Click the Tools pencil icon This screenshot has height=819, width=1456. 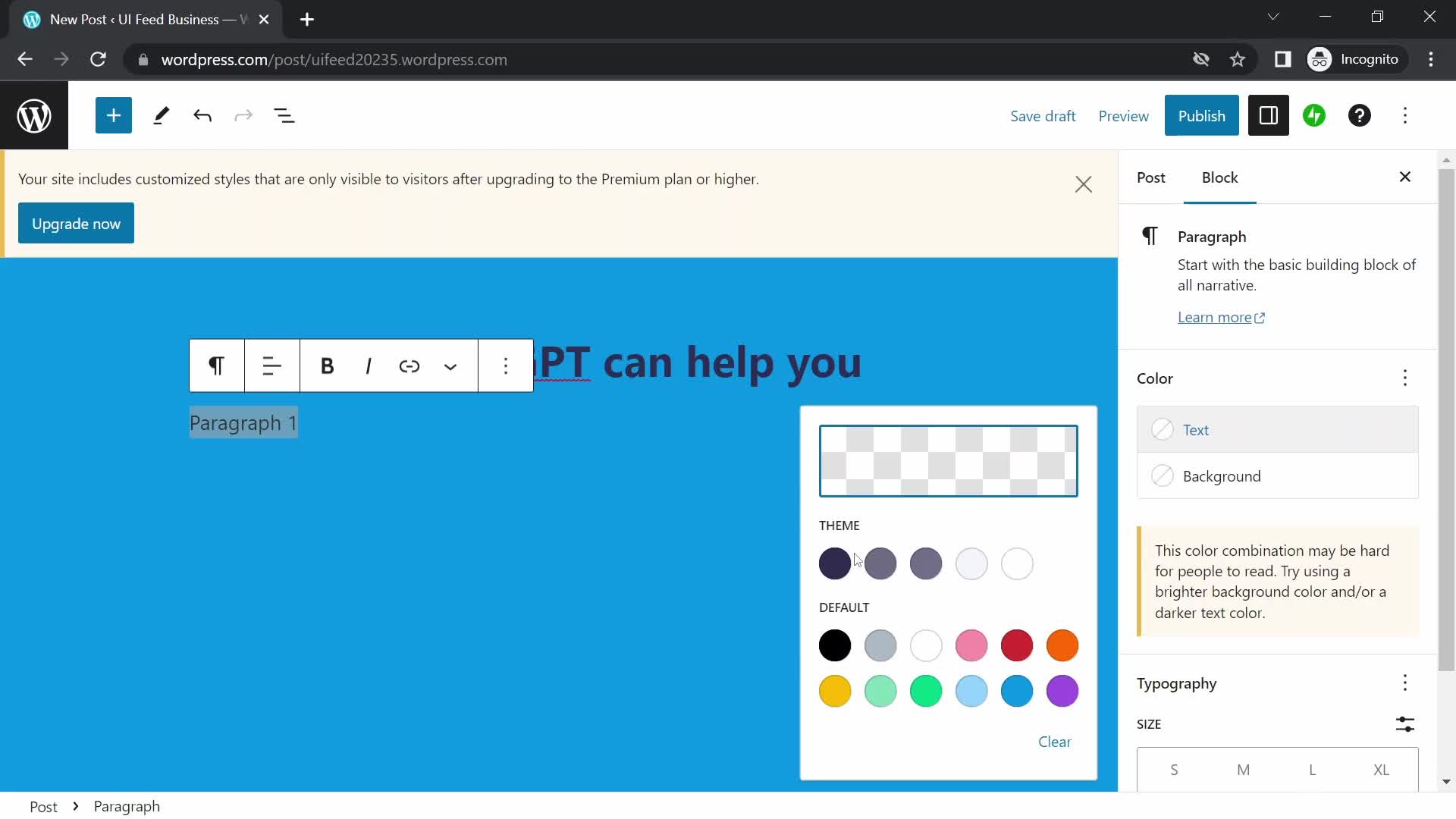click(160, 115)
